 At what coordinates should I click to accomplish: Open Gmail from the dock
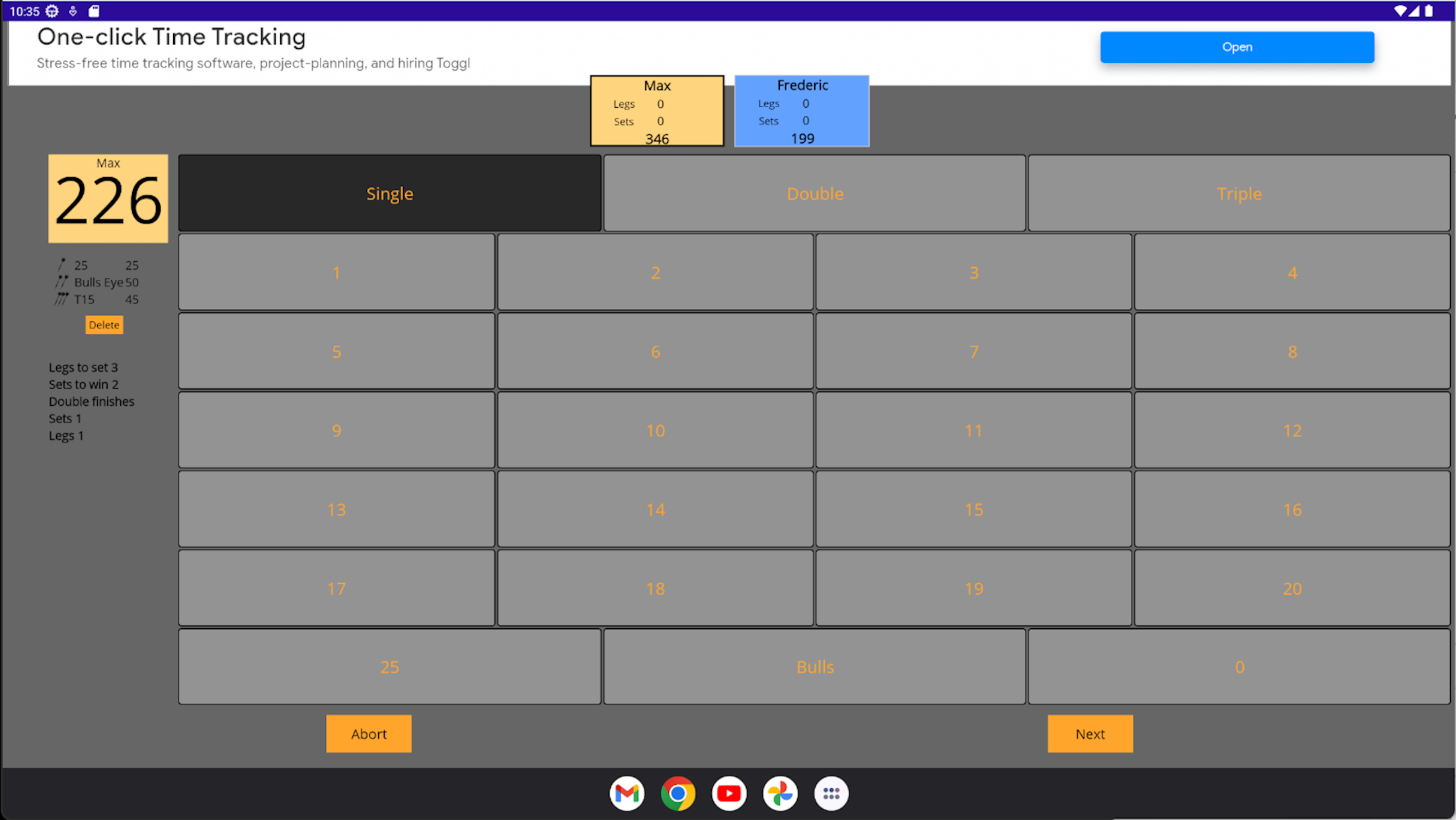click(x=627, y=793)
